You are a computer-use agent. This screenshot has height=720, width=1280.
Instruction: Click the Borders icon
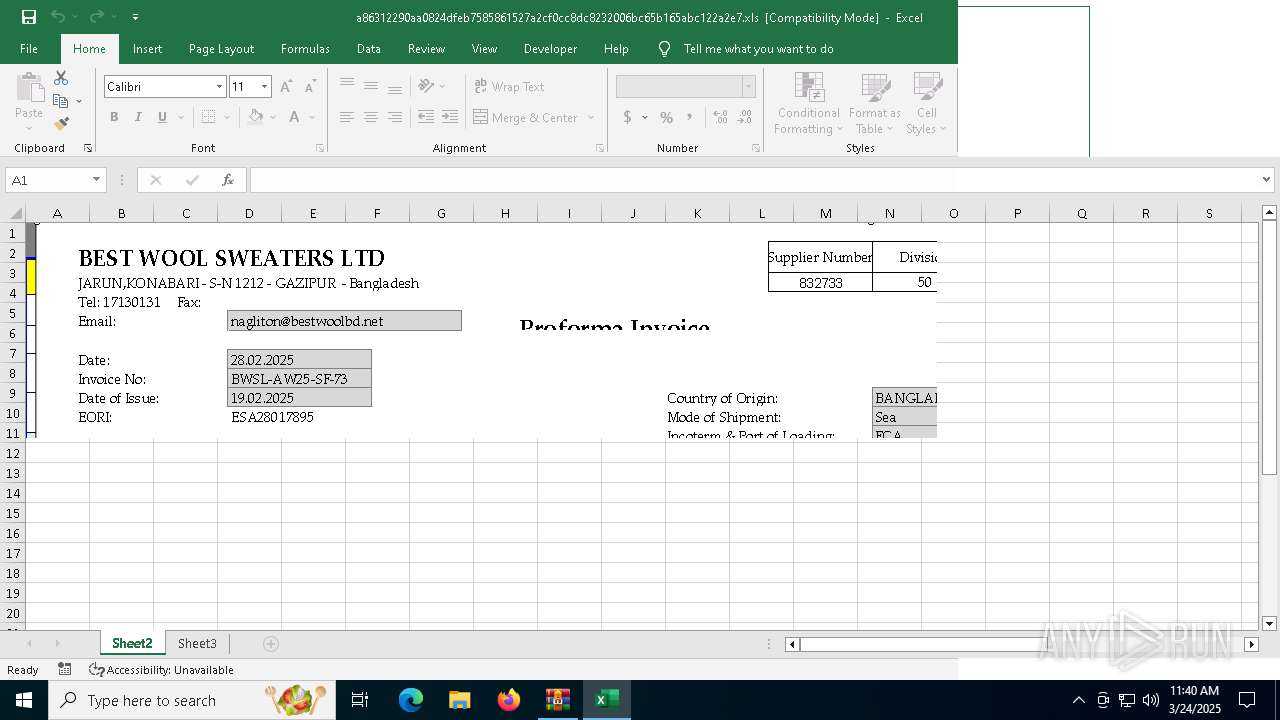point(208,117)
